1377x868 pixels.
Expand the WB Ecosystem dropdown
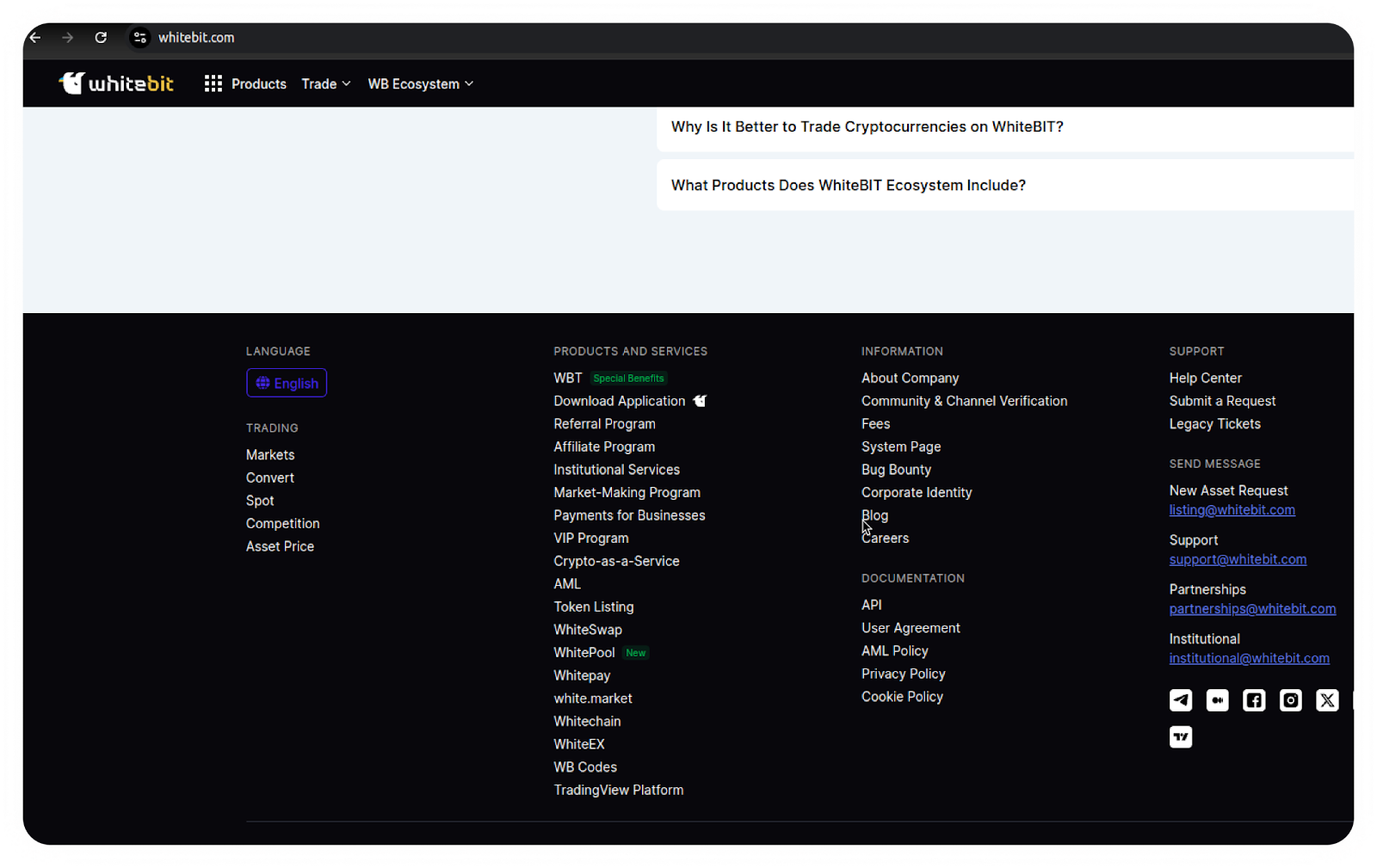coord(421,83)
